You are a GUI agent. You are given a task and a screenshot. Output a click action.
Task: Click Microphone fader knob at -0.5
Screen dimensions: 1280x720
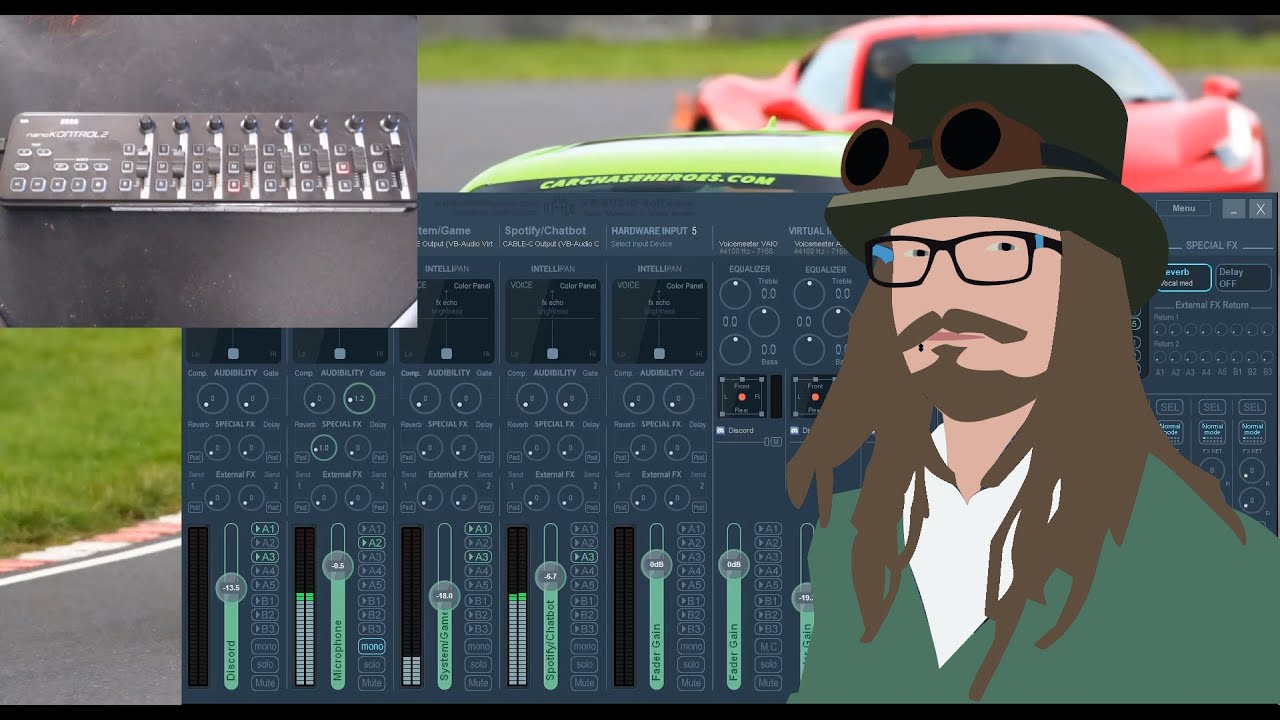click(x=338, y=565)
